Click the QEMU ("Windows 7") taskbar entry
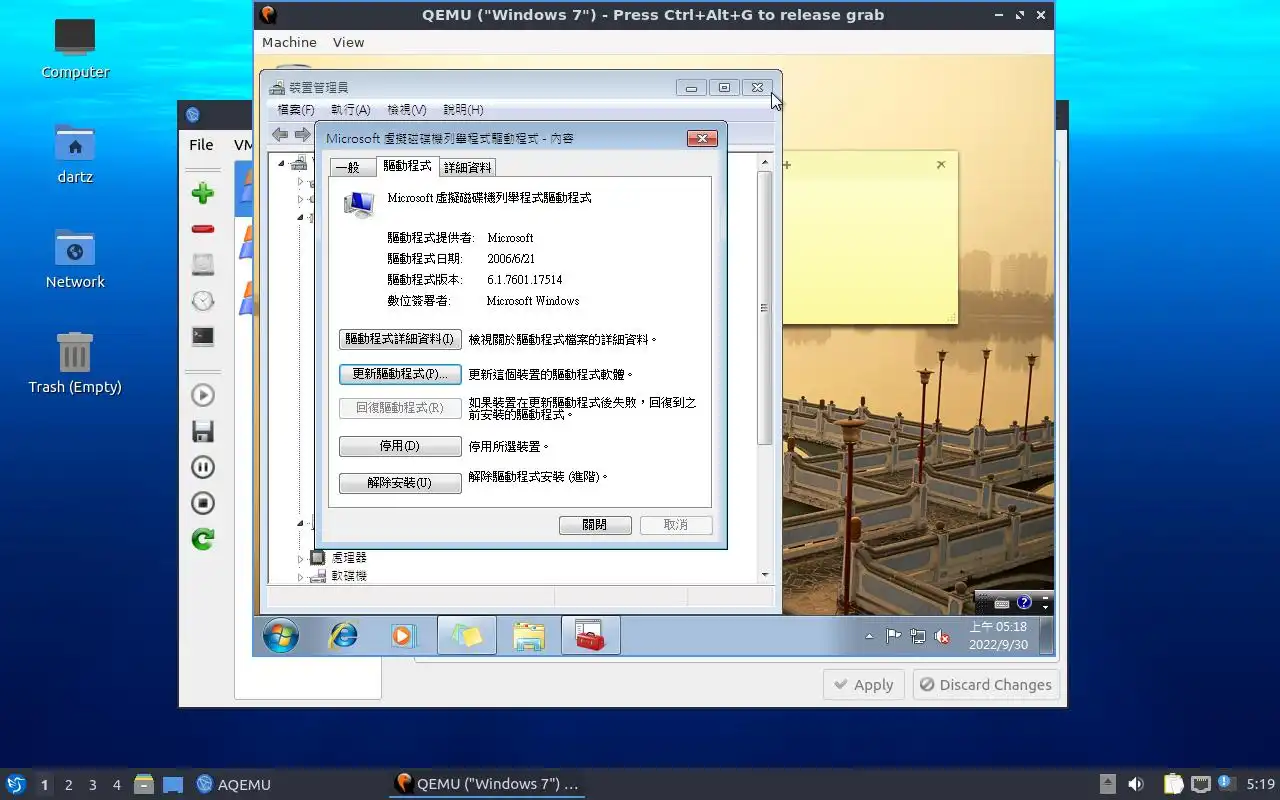1280x800 pixels. [x=487, y=785]
